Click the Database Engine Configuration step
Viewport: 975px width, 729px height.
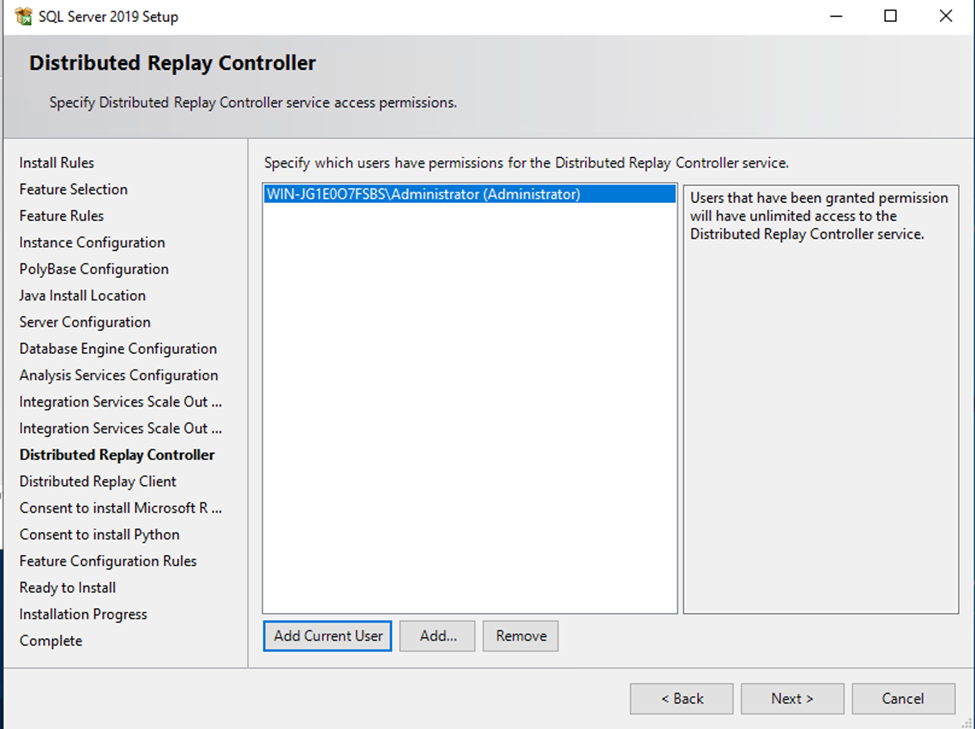click(x=118, y=349)
